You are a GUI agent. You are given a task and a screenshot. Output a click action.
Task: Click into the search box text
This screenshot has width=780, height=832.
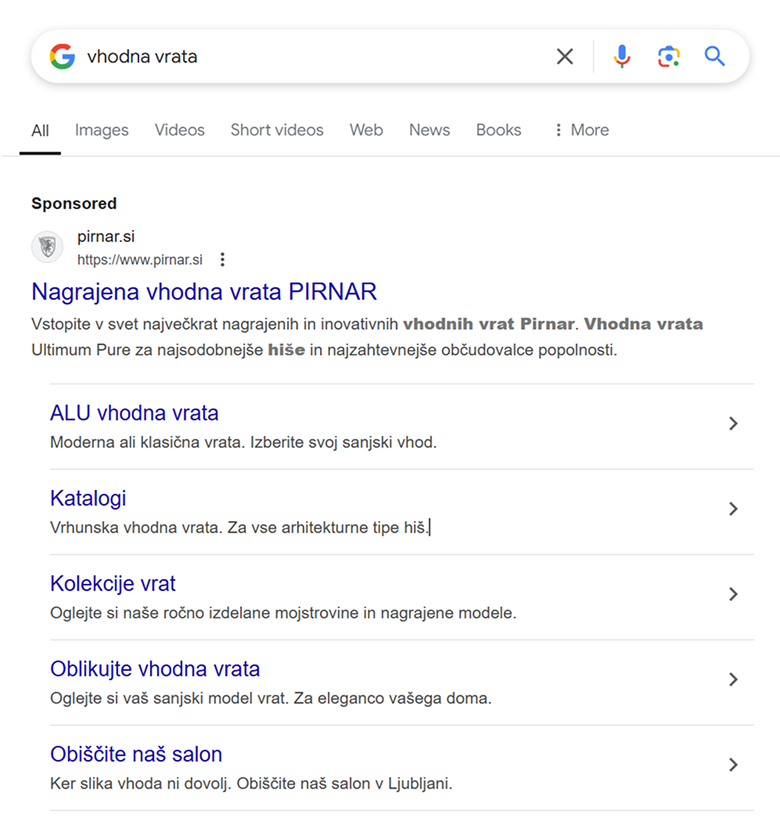(142, 56)
